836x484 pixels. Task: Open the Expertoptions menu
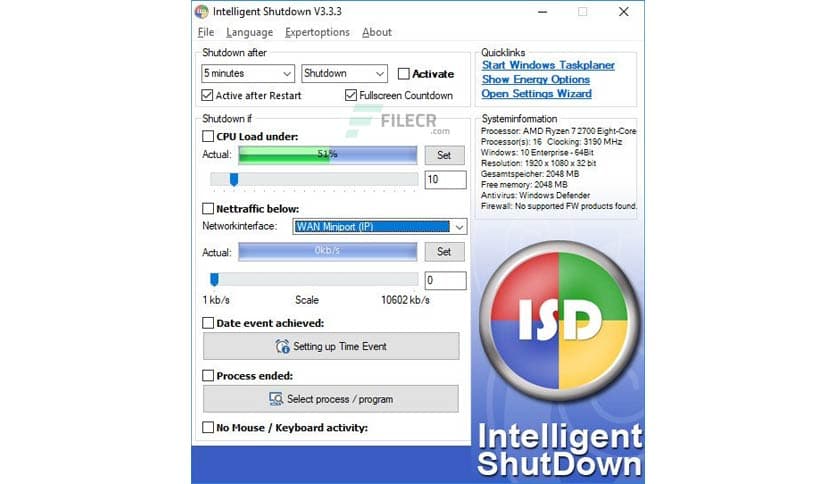(x=317, y=32)
